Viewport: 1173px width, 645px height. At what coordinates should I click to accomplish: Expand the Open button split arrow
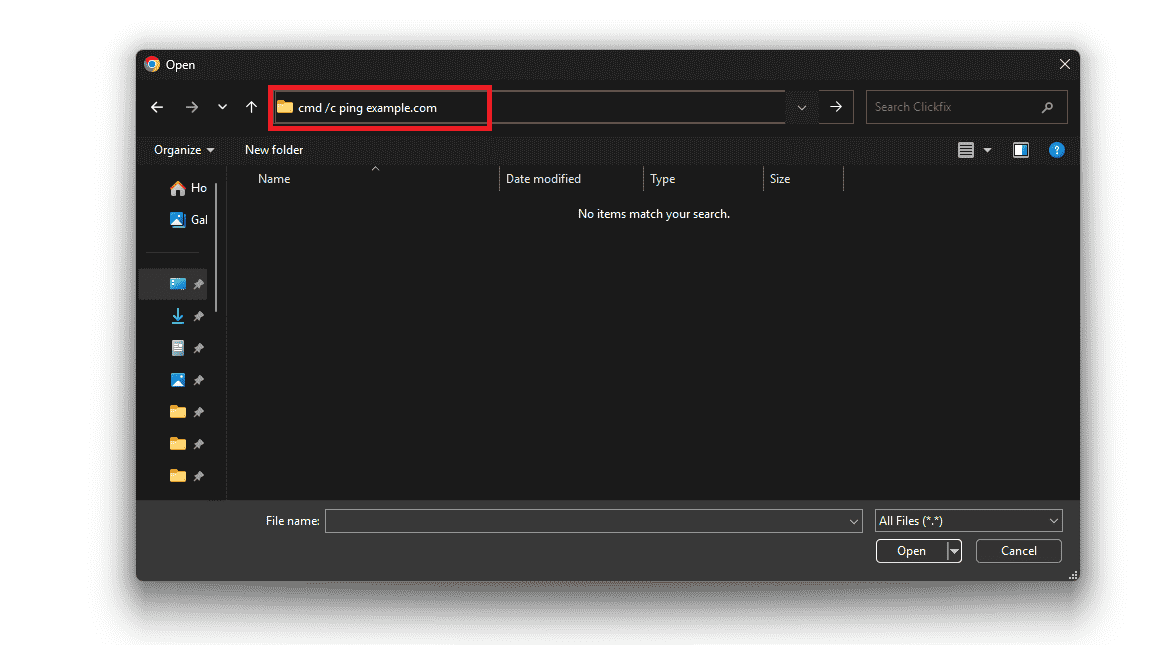point(954,551)
